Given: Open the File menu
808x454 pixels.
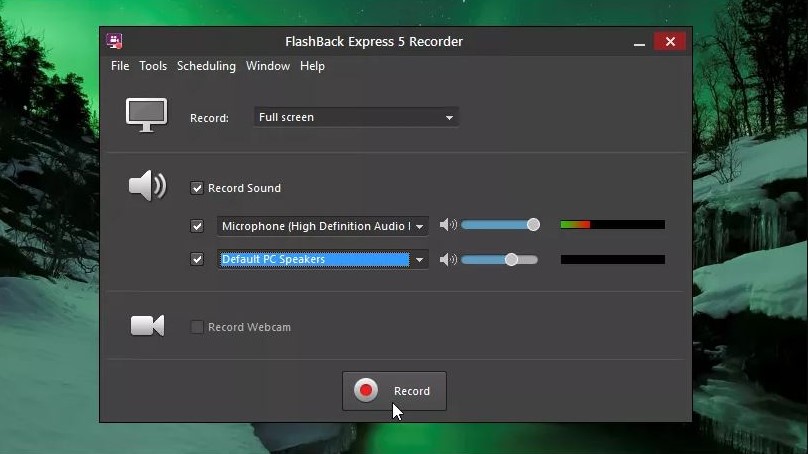Looking at the screenshot, I should point(120,66).
